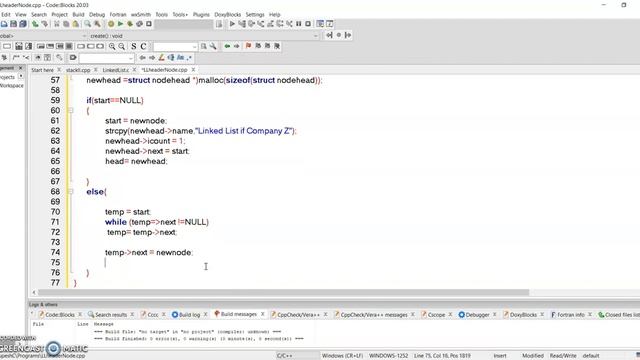Screen dimensions: 640x360
Task: Open the Debugging windows icon
Action: (x=320, y=24)
